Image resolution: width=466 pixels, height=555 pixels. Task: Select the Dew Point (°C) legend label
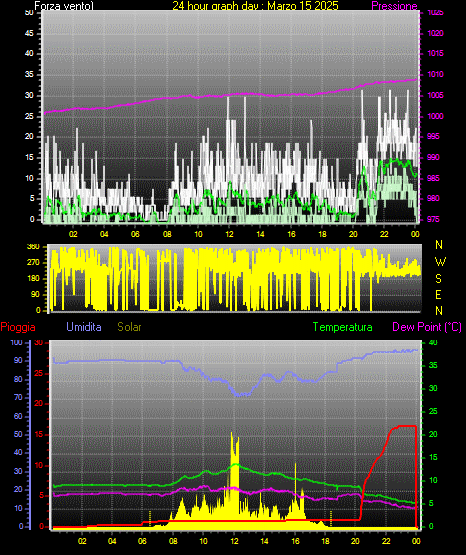coord(427,327)
